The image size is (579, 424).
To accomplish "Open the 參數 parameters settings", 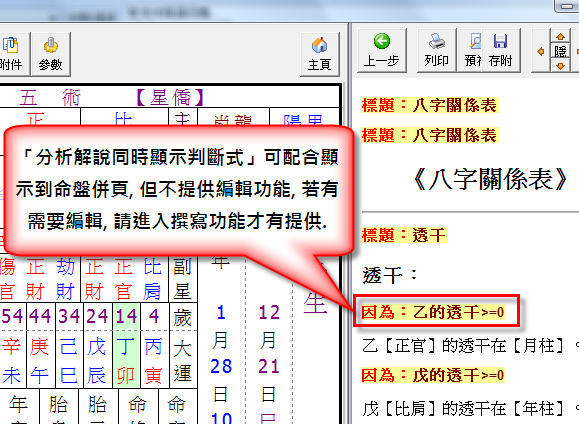I will tap(51, 54).
